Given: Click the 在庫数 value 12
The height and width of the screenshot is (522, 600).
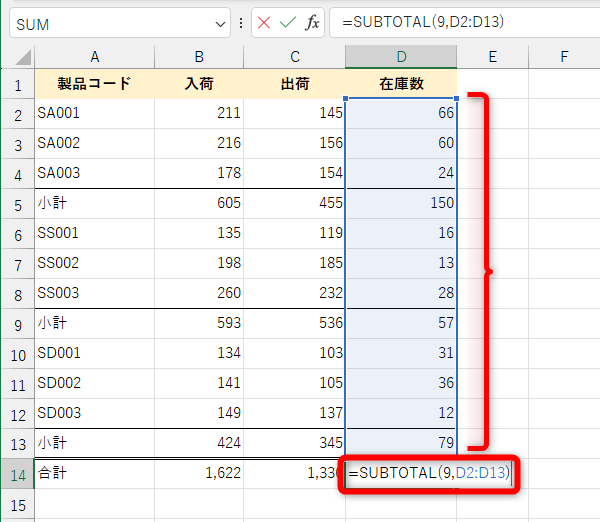Looking at the screenshot, I should (x=401, y=413).
